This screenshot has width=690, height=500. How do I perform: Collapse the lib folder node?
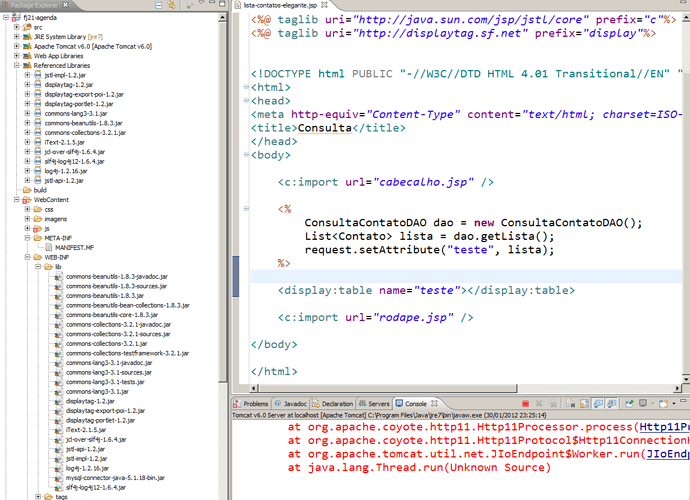pos(38,267)
